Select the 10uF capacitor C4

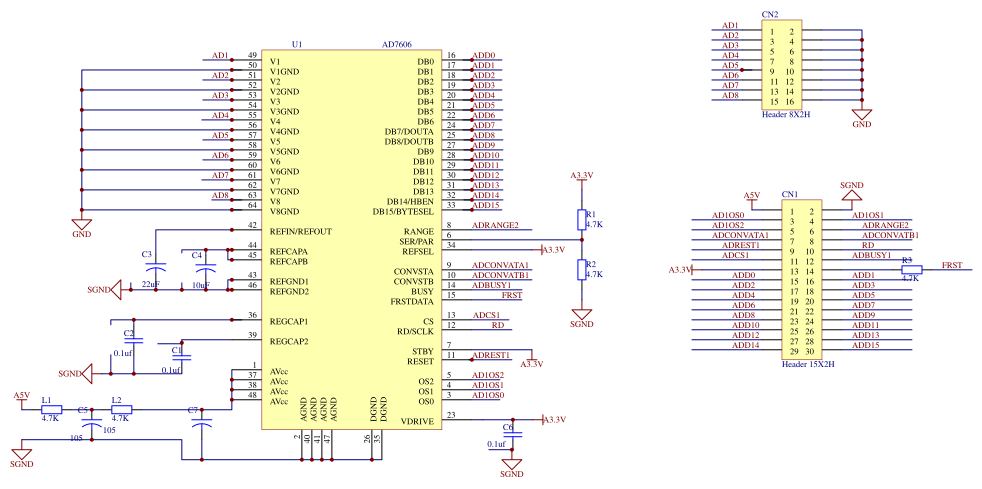(205, 269)
